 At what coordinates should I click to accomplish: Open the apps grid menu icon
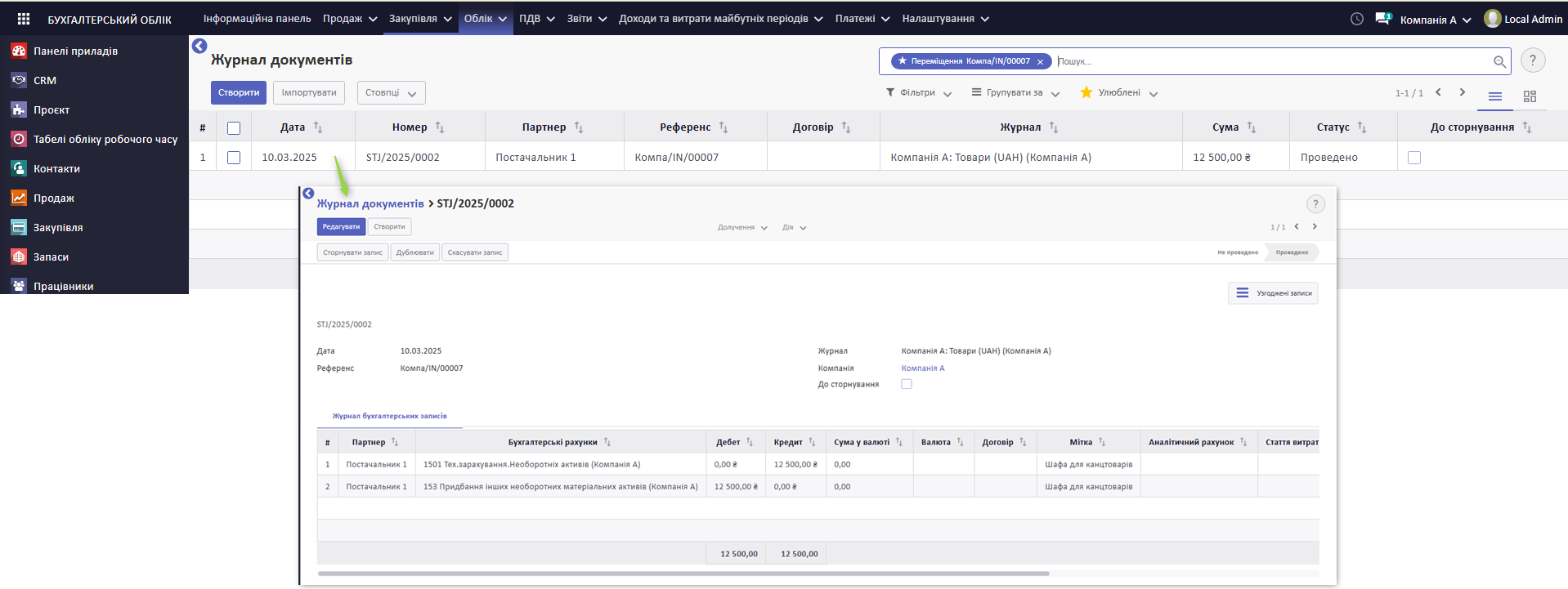pos(24,19)
